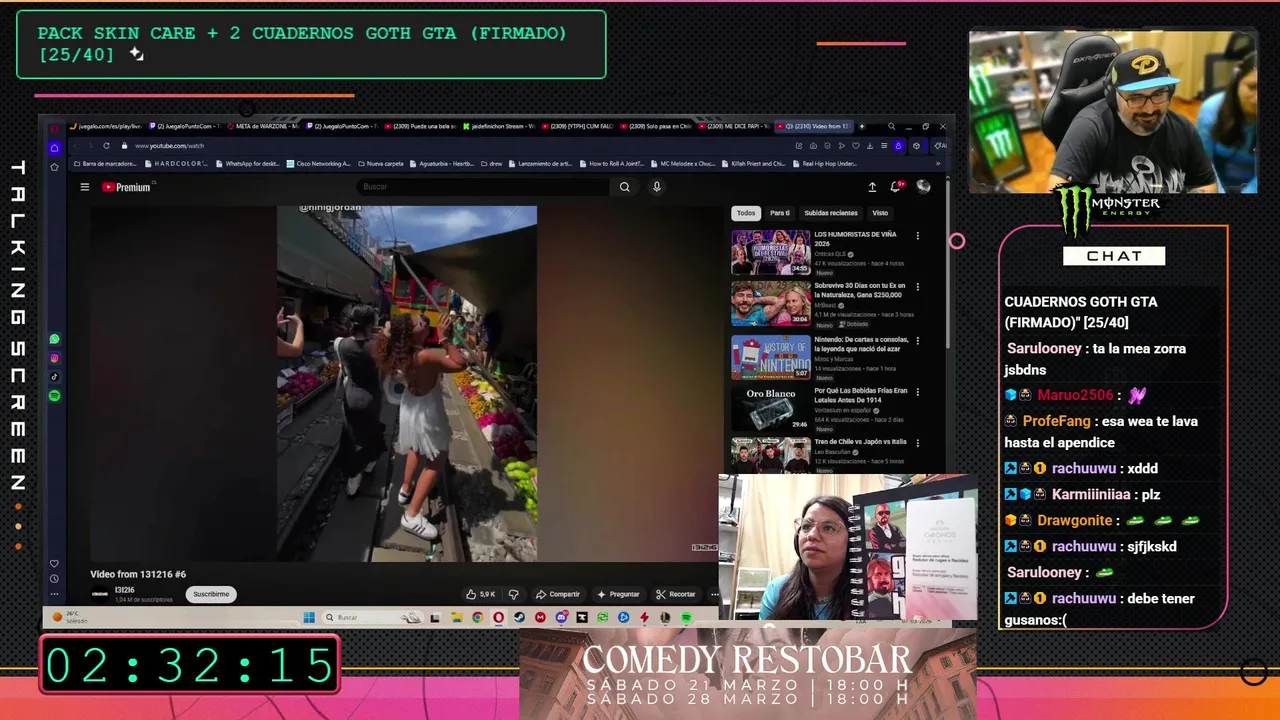Click the Preguntar button
The image size is (1280, 720).
point(617,594)
